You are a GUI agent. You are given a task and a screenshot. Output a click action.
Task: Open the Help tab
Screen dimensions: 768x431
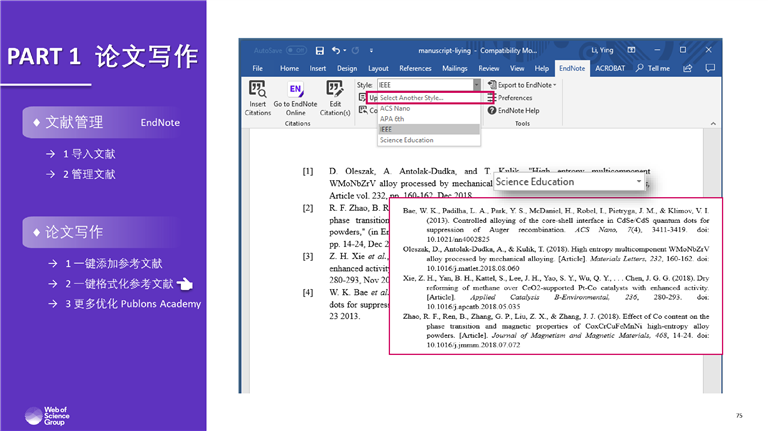(x=541, y=69)
